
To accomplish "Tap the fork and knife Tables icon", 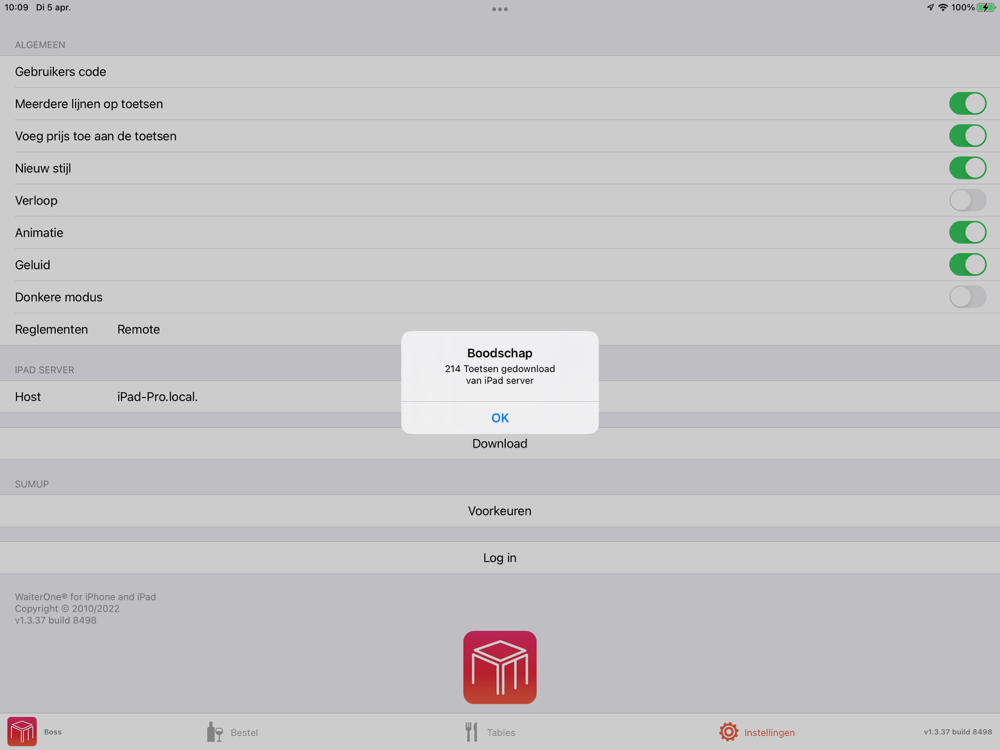I will point(471,732).
